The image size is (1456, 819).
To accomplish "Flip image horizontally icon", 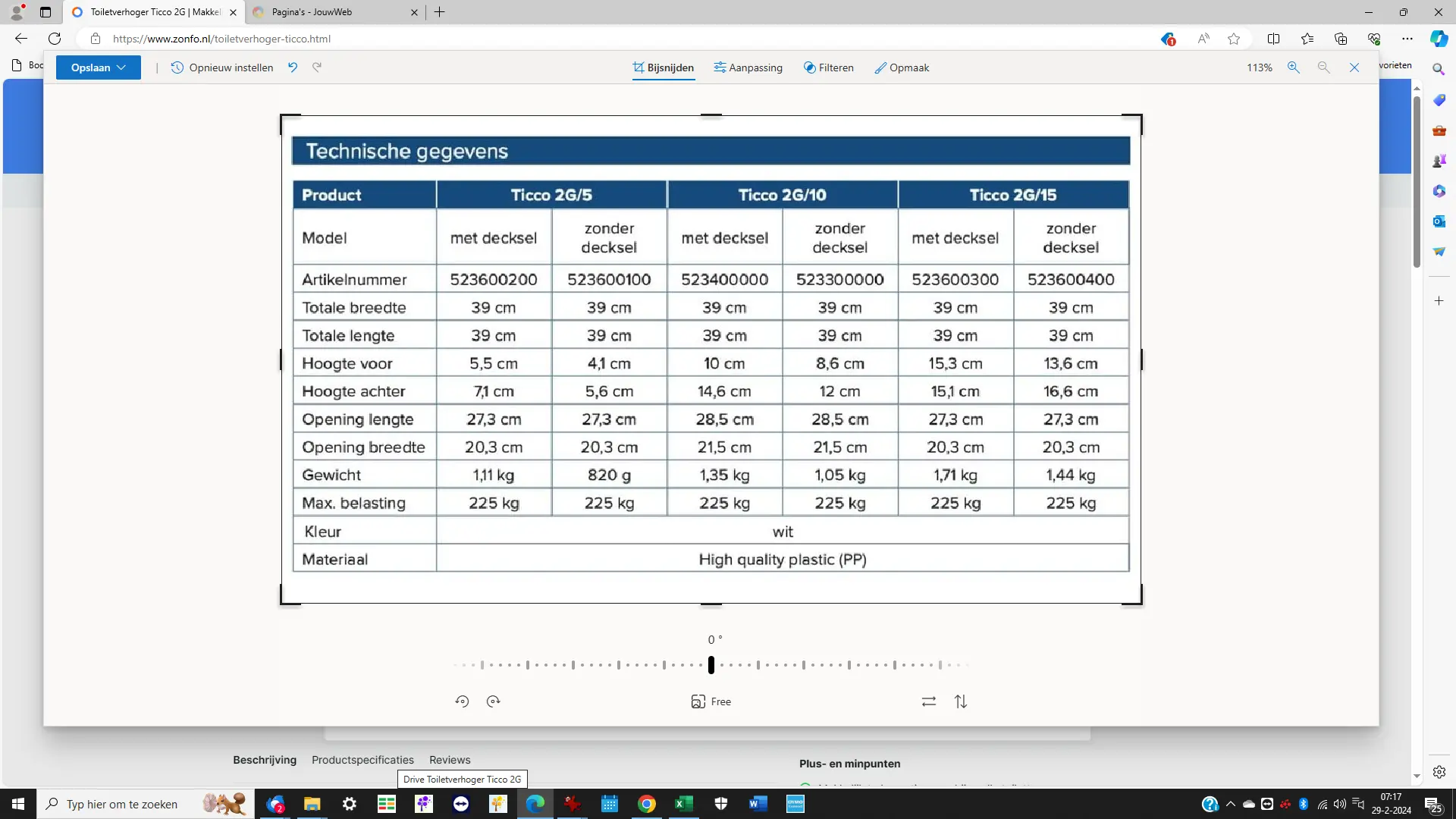I will pyautogui.click(x=929, y=701).
